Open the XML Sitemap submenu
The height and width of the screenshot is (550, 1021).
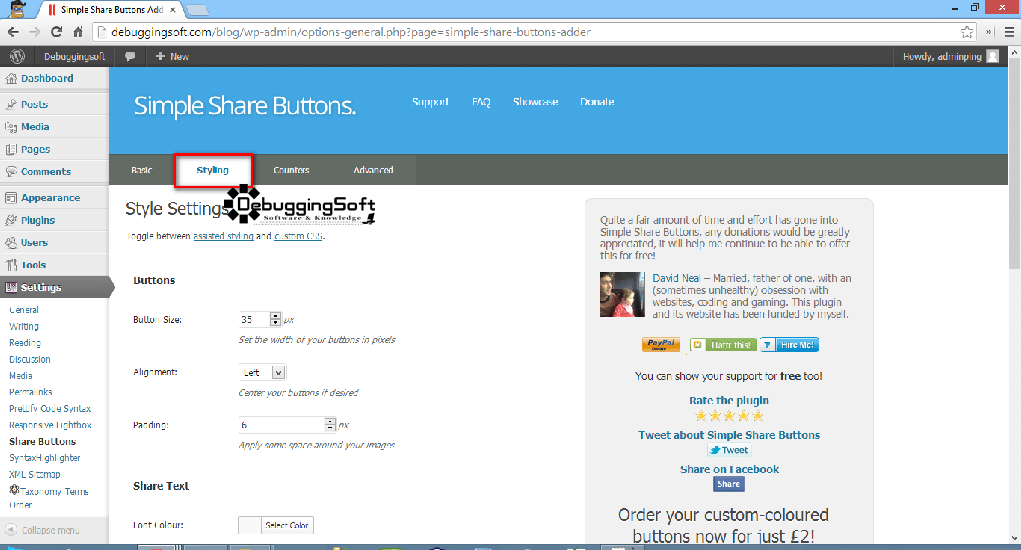[35, 474]
